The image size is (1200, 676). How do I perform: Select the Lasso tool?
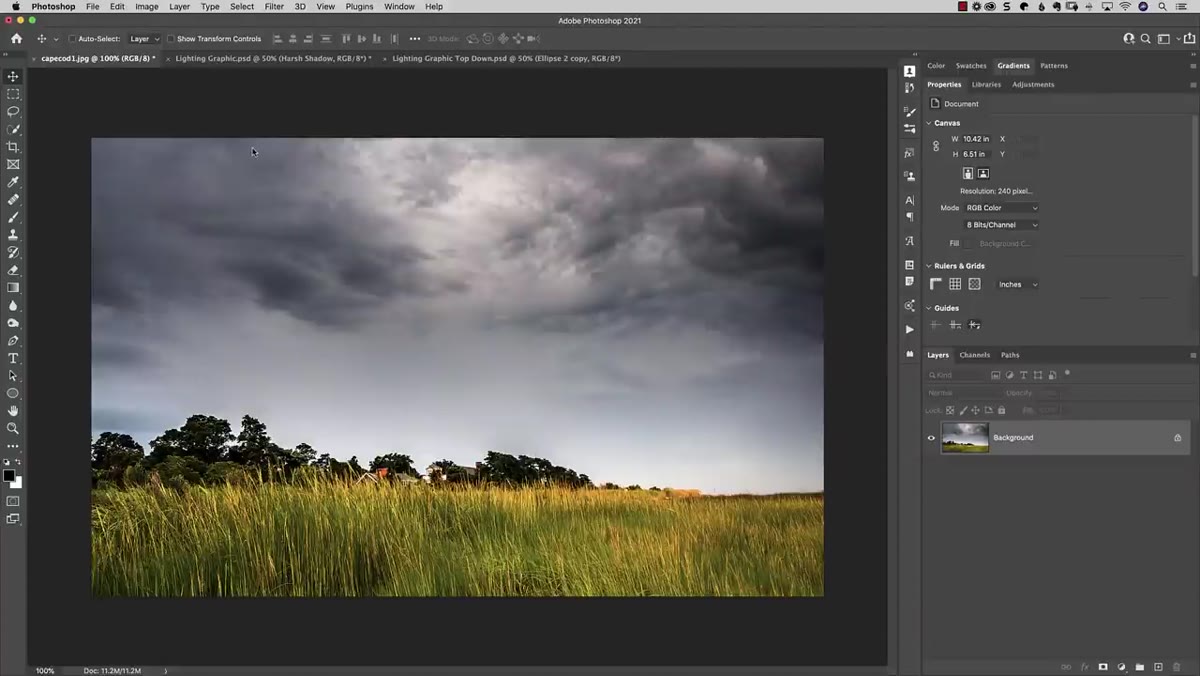point(13,112)
